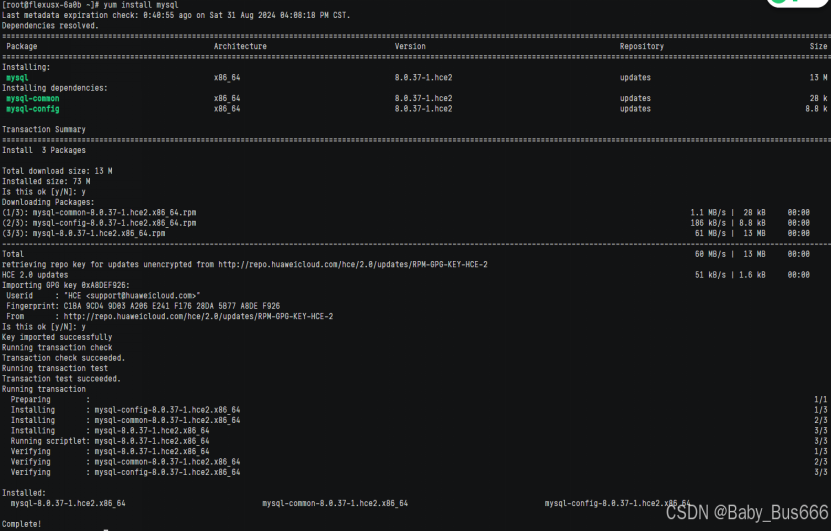Click the "Installing : mysql-common" transaction row
The image size is (831, 531).
[419, 420]
